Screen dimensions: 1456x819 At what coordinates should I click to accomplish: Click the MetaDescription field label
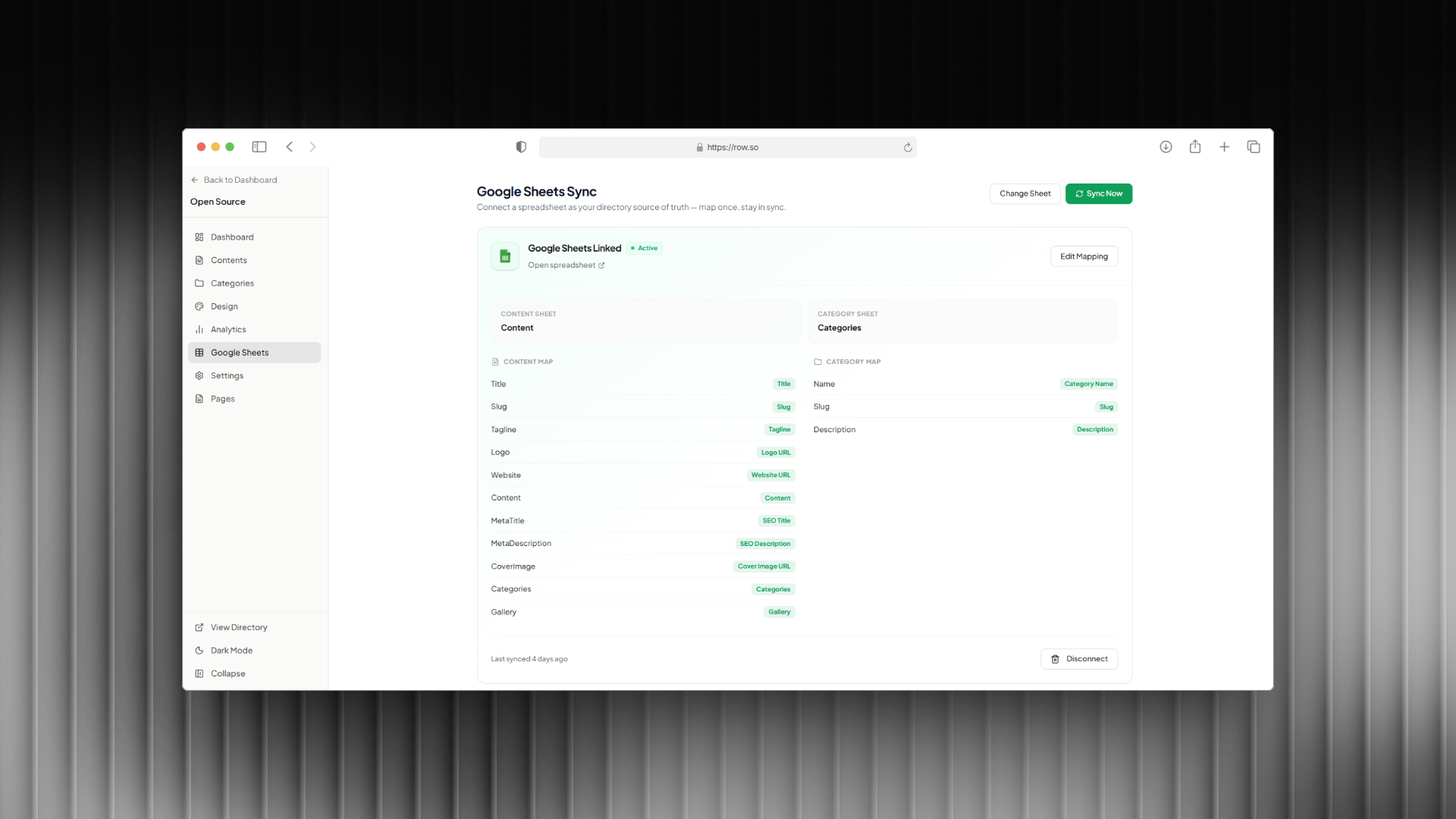pyautogui.click(x=521, y=544)
